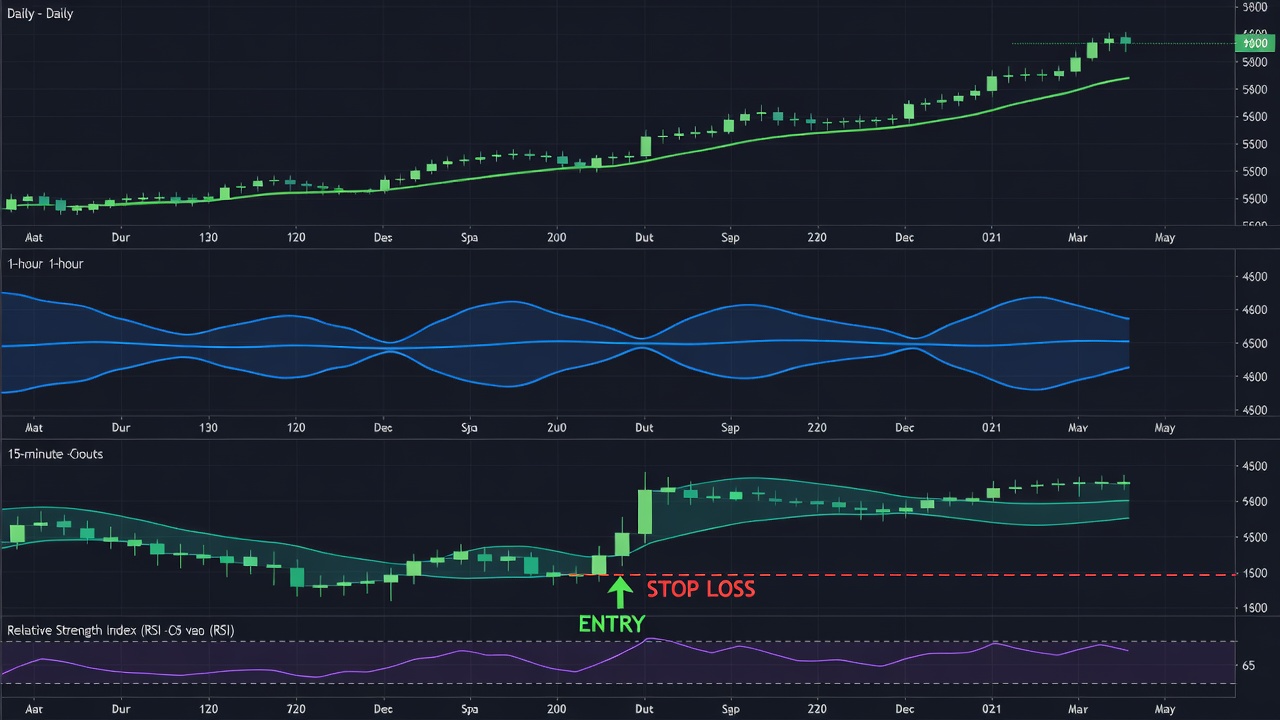
Task: Click the green ENTRY label
Action: pos(611,624)
